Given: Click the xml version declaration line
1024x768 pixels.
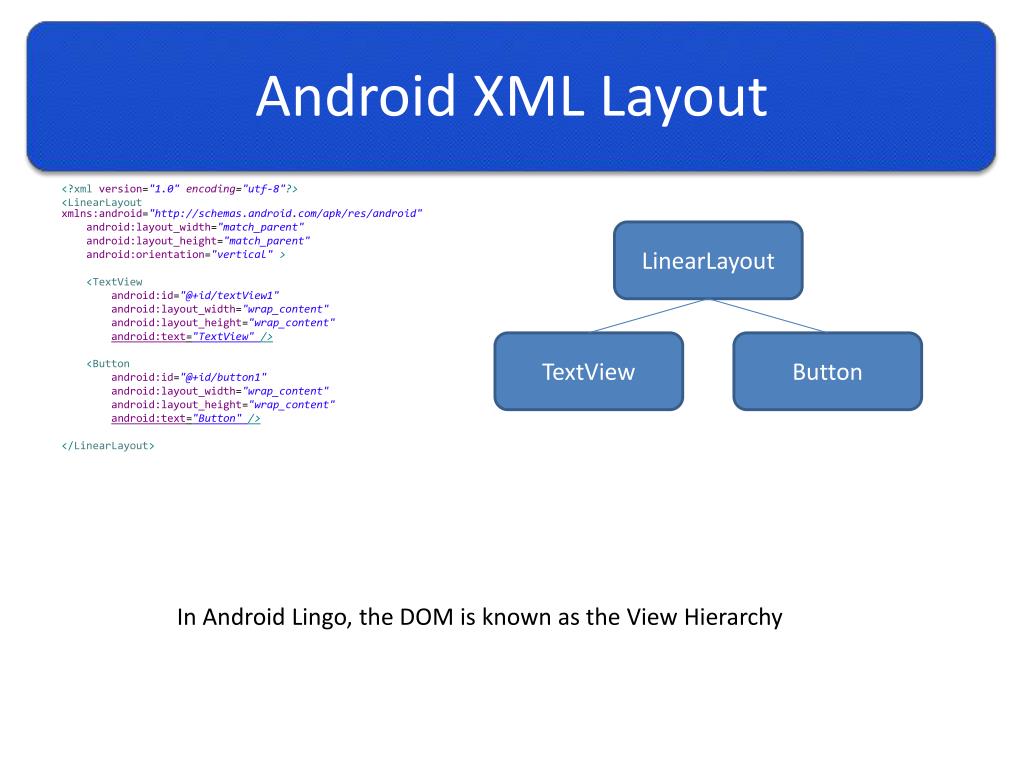Looking at the screenshot, I should coord(180,189).
